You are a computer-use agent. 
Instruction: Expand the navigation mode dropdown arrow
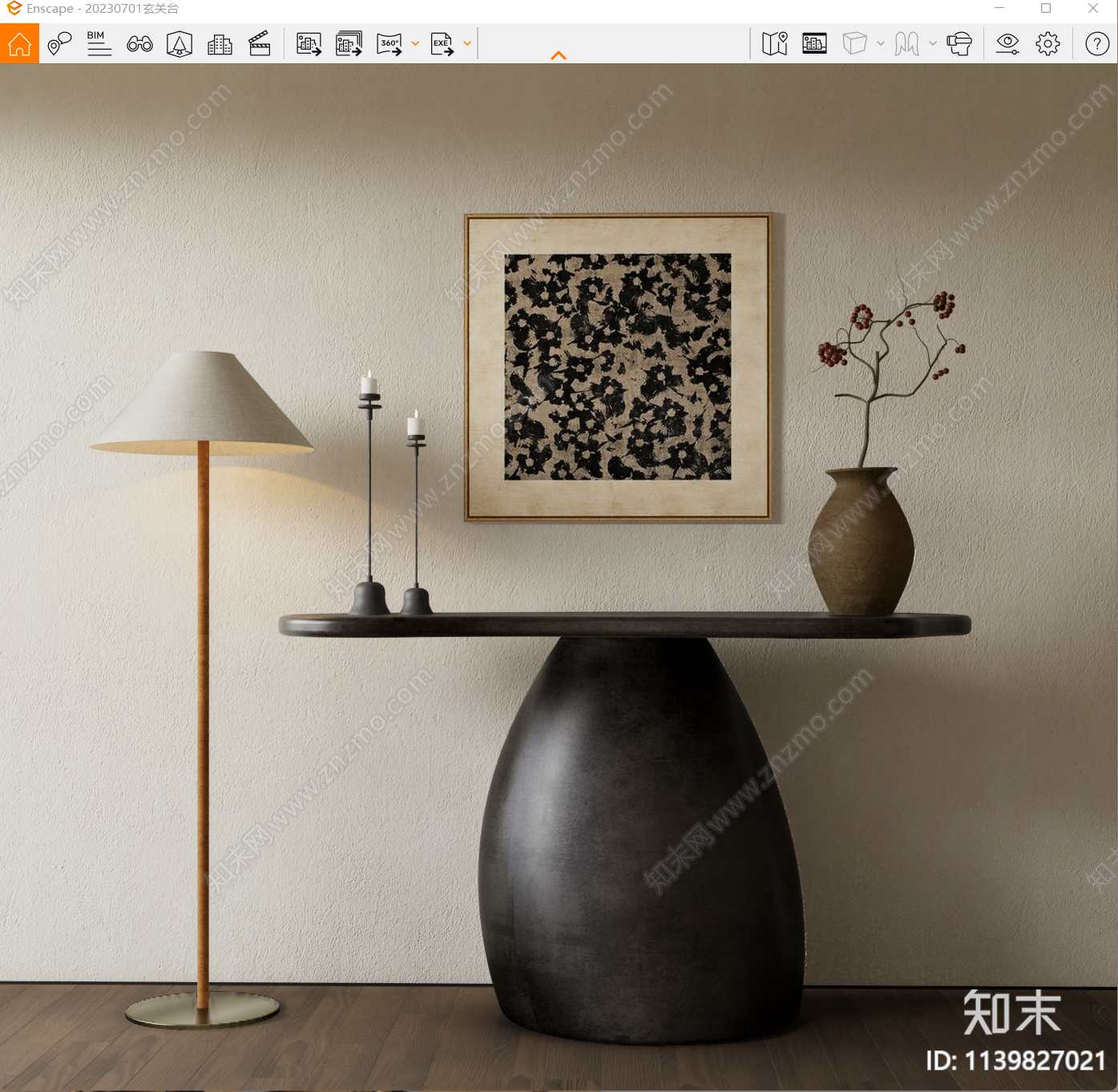933,44
